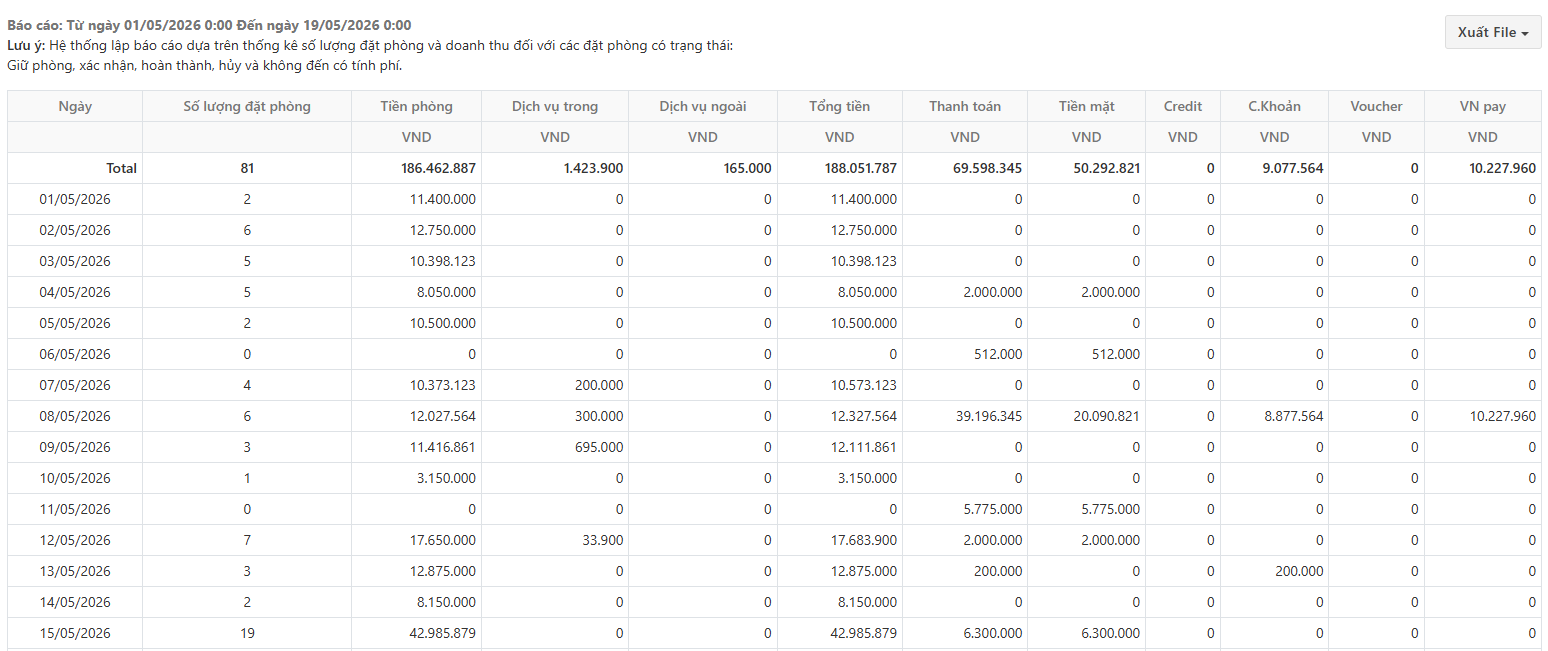Click the Voucher column header
1548x651 pixels.
pos(1377,106)
